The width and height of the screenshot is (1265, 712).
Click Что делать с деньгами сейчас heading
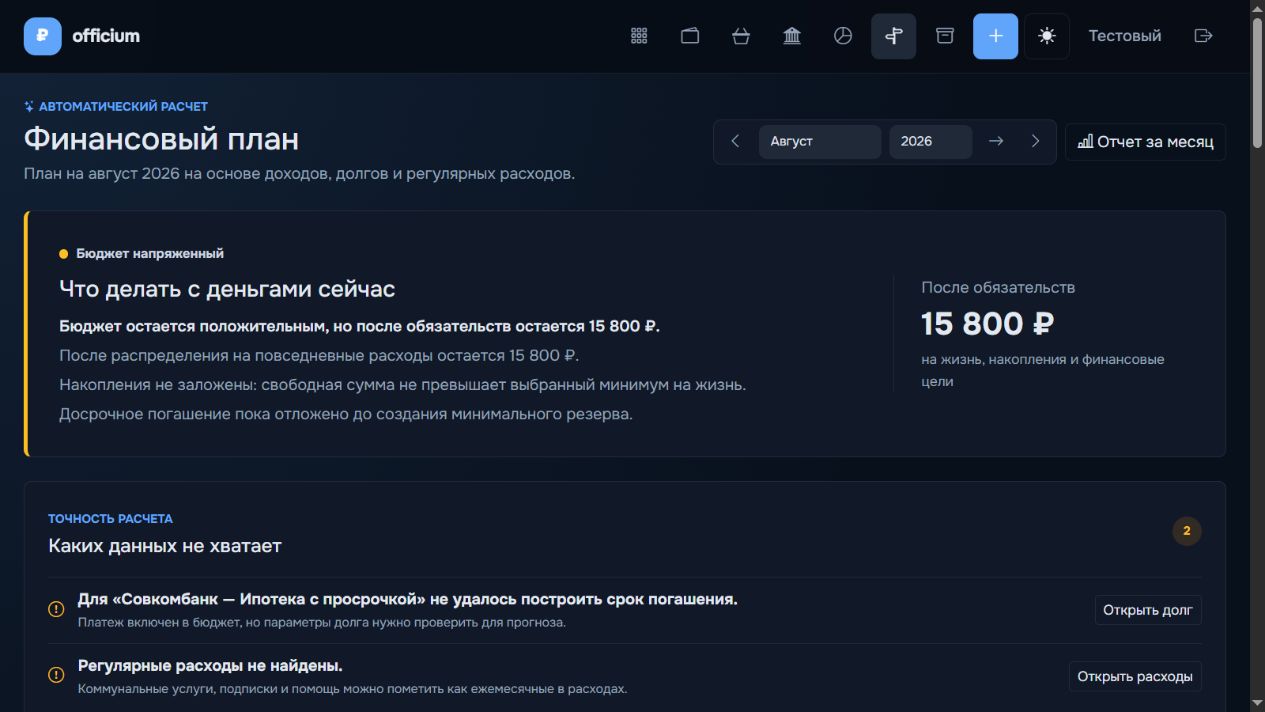point(227,289)
